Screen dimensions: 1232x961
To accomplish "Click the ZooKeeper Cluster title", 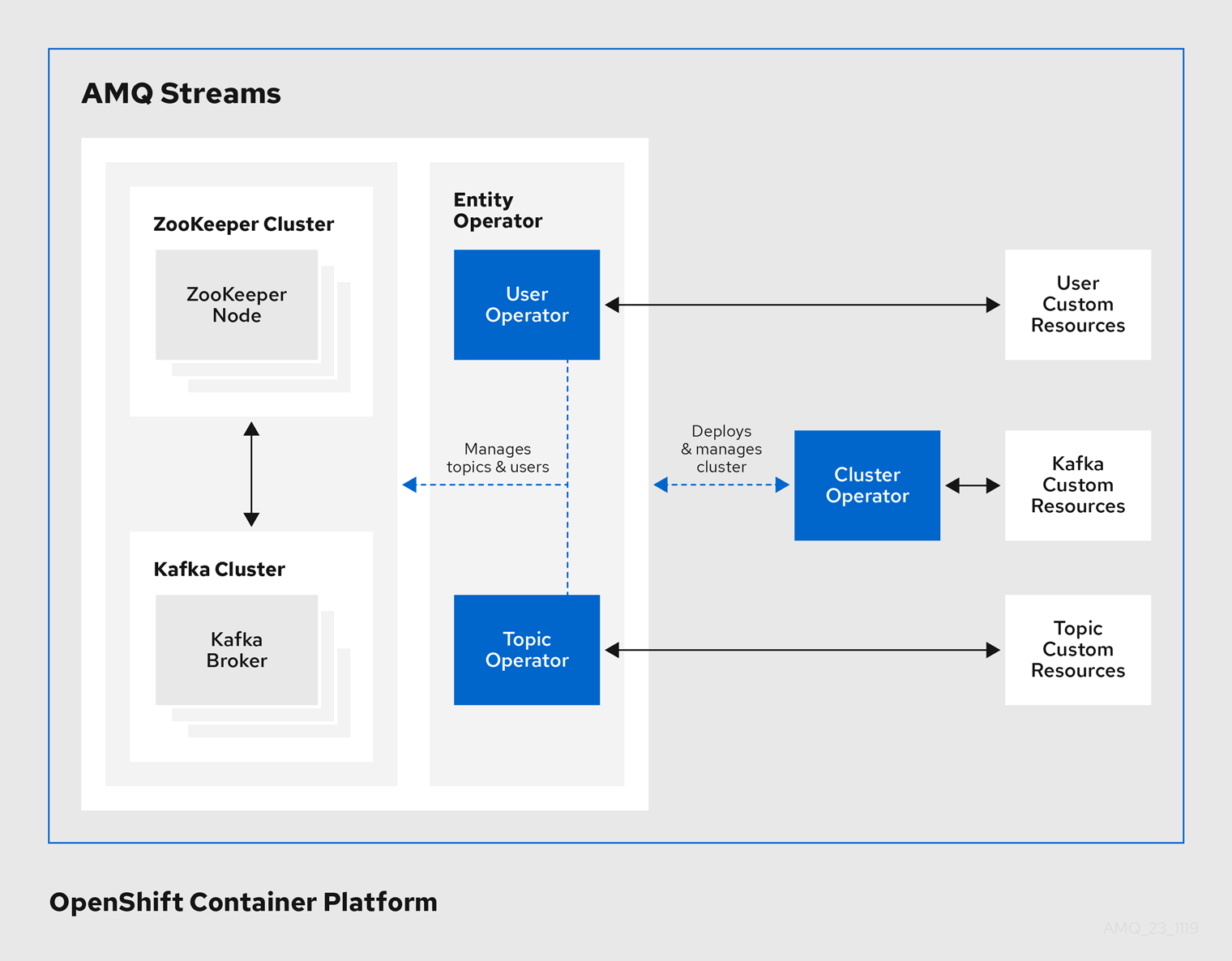I will pos(243,224).
